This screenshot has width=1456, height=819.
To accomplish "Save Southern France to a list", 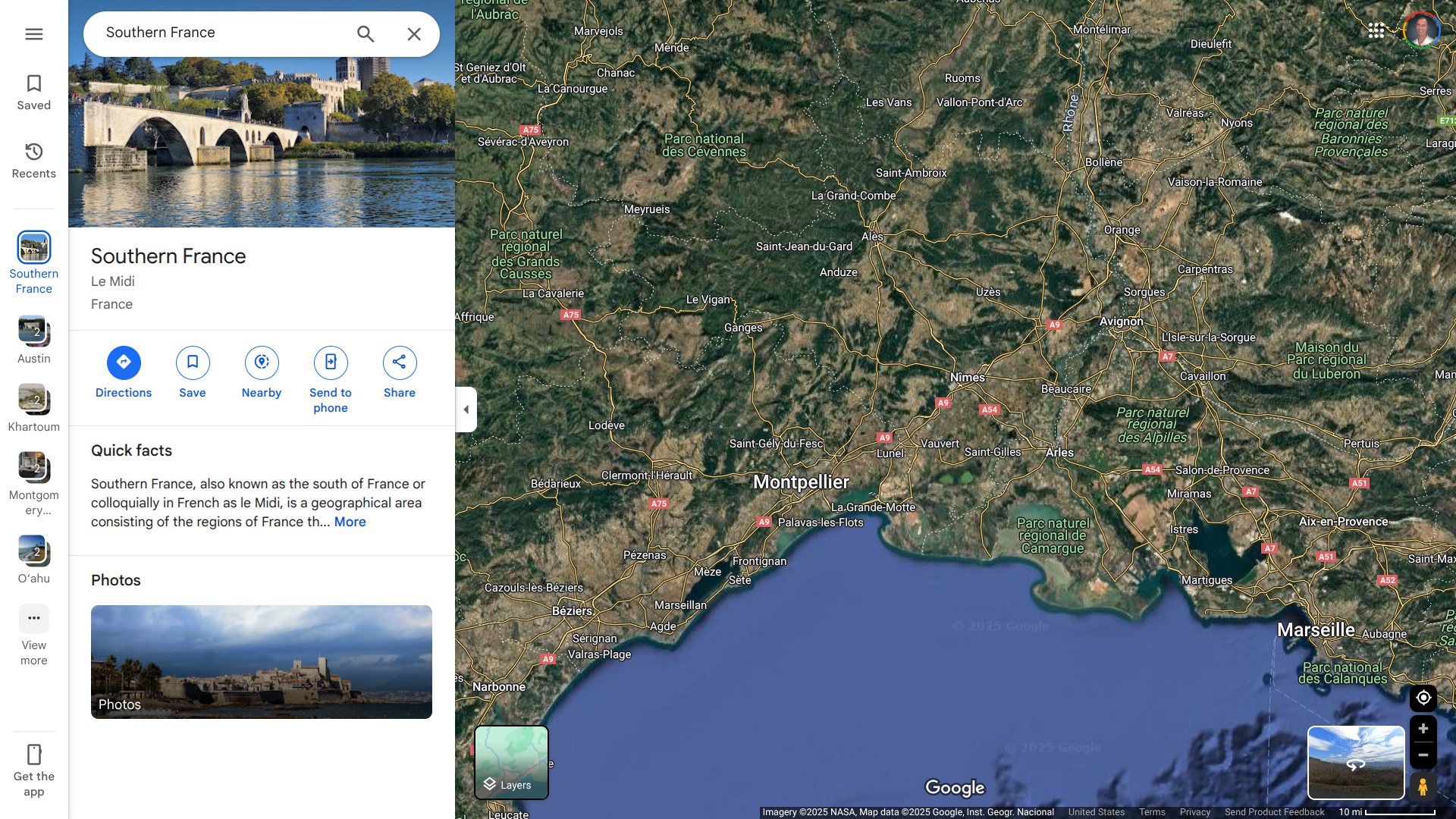I will (x=193, y=363).
